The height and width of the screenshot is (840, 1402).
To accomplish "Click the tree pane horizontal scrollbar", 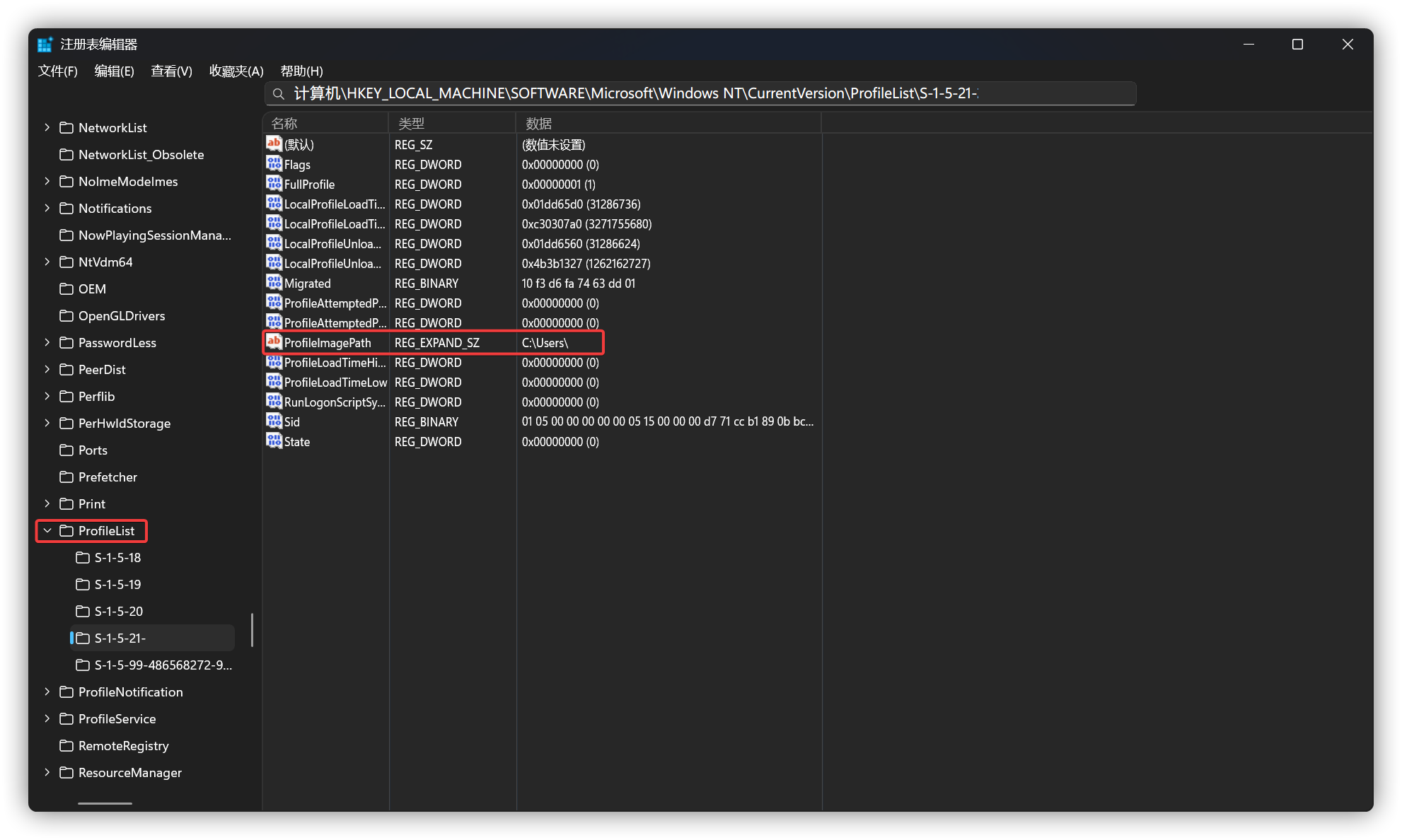I will click(x=105, y=803).
